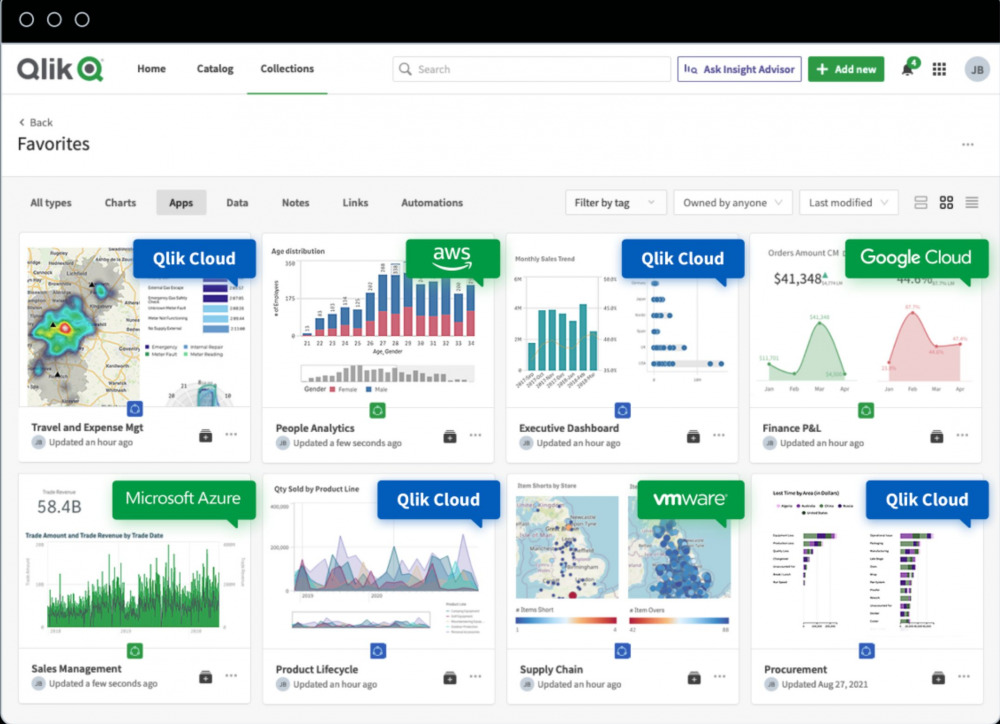Click app type badge on Executive Dashboard
The width and height of the screenshot is (1000, 724).
[622, 410]
